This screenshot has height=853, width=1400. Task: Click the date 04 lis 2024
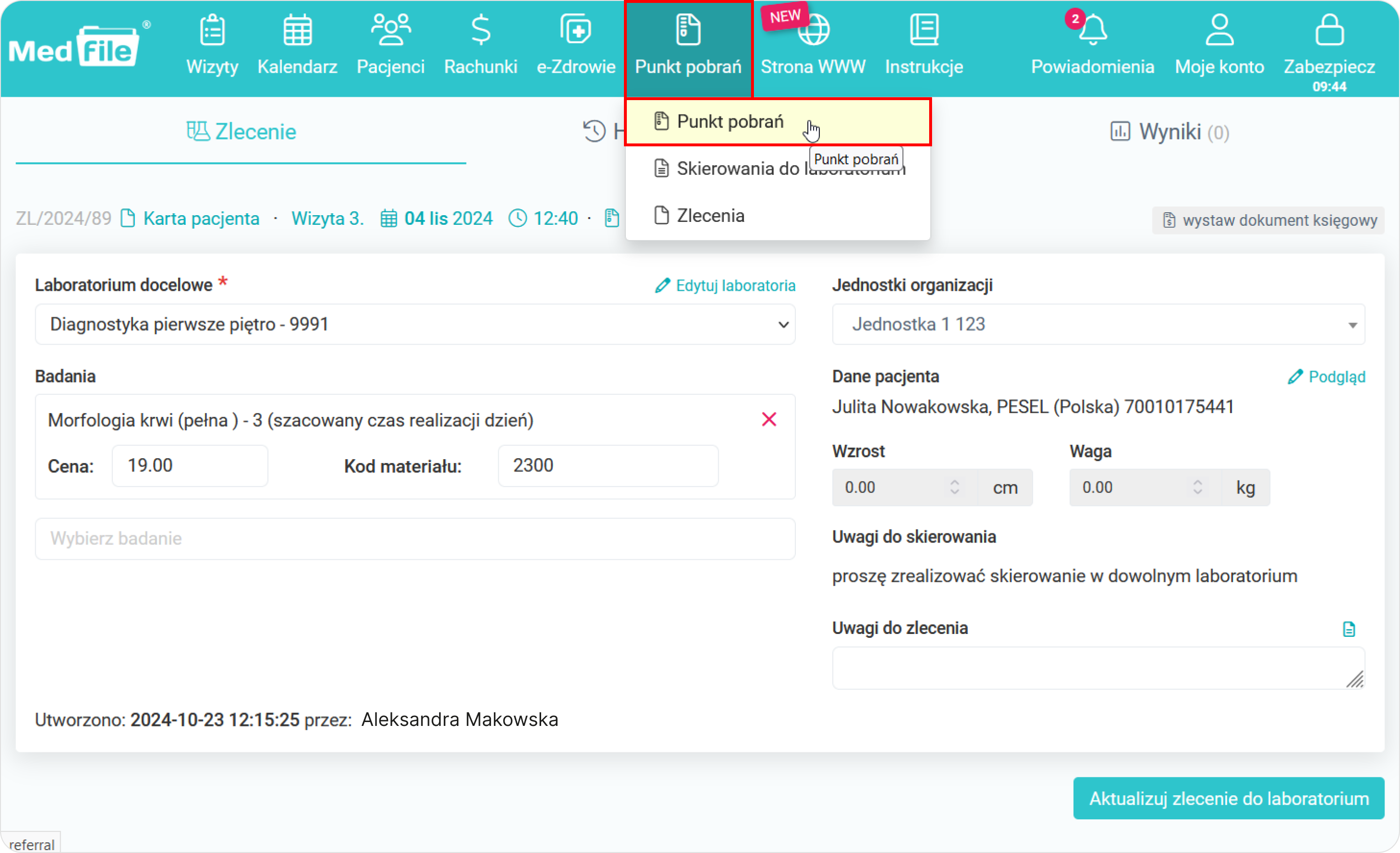436,219
